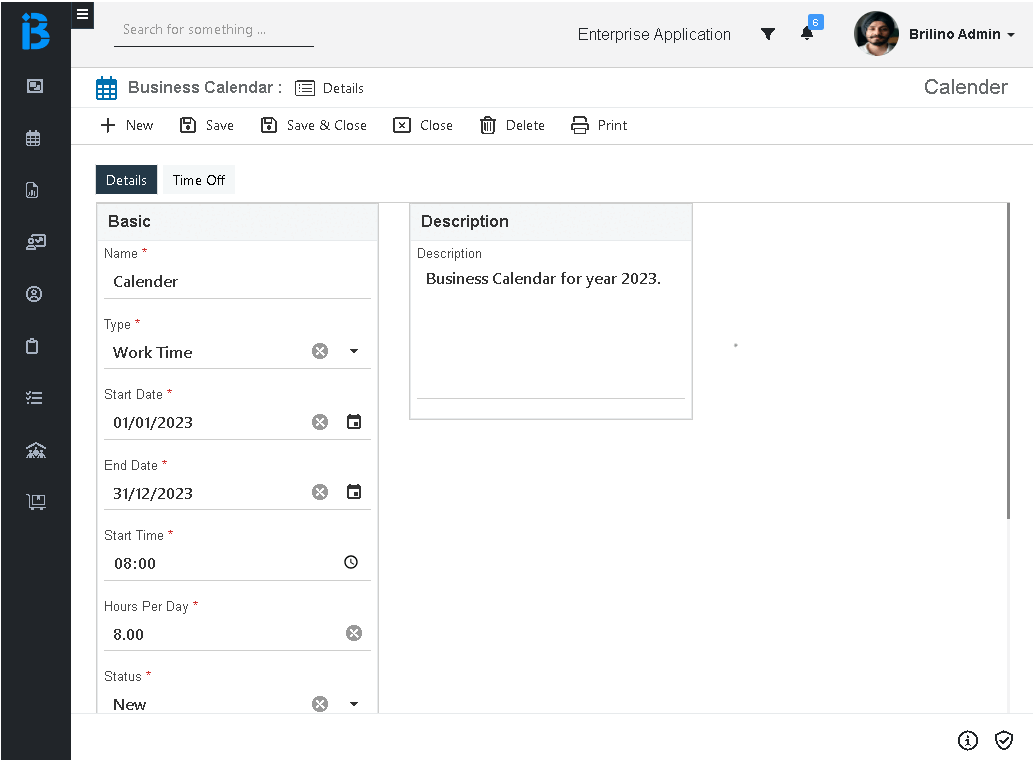Select the New status value
1034x762 pixels.
tap(130, 705)
